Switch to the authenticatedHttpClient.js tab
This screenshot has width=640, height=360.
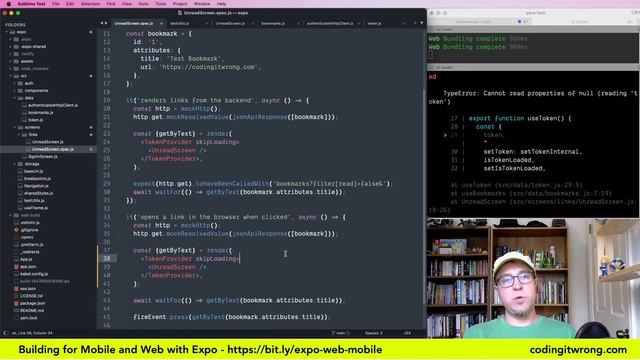pos(330,23)
